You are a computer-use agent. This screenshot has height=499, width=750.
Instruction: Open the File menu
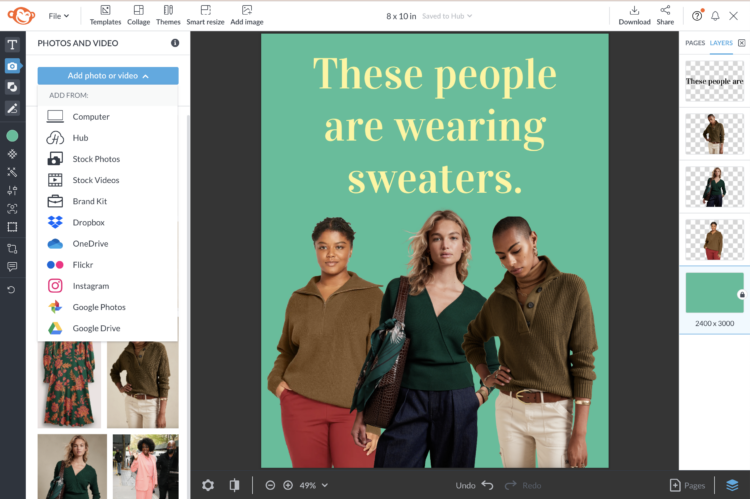[x=58, y=16]
